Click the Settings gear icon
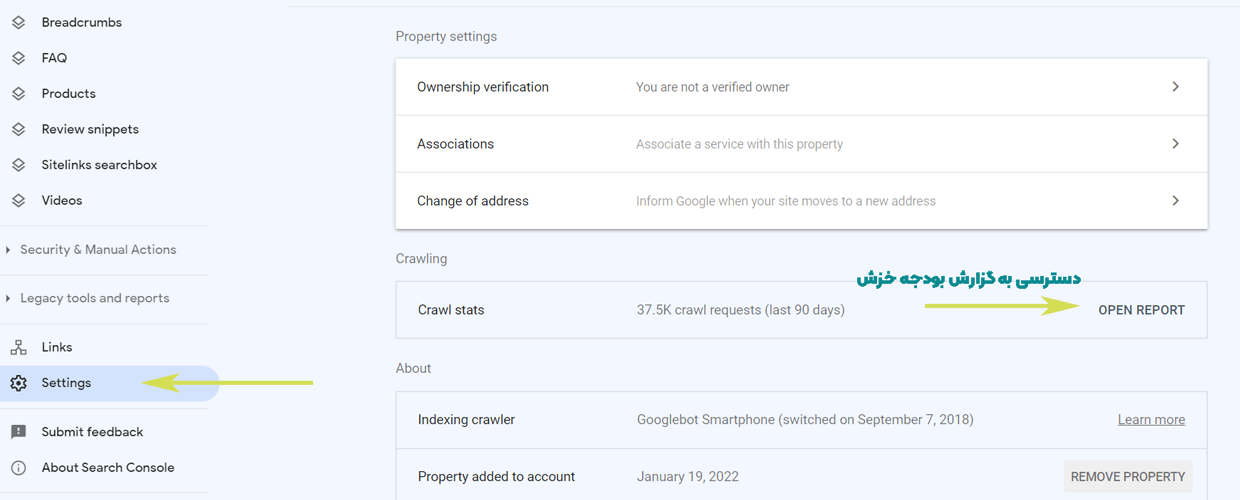 coord(18,383)
